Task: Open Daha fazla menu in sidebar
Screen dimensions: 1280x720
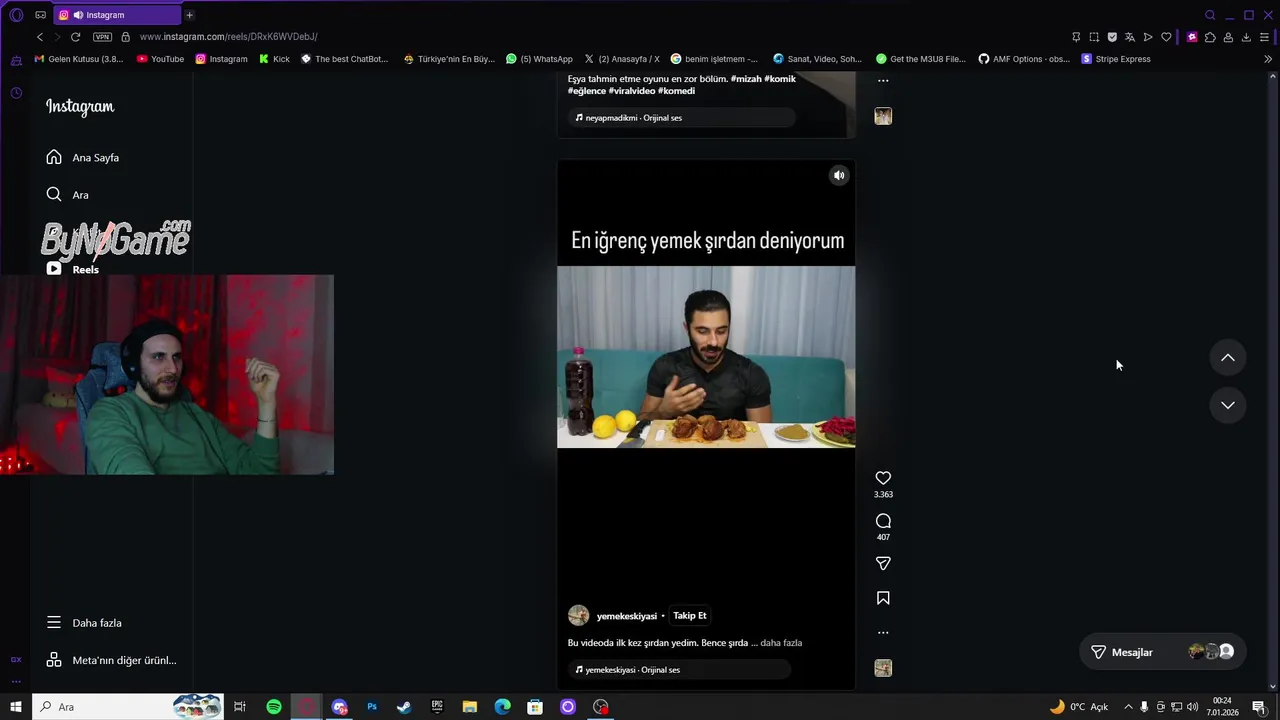Action: point(84,623)
